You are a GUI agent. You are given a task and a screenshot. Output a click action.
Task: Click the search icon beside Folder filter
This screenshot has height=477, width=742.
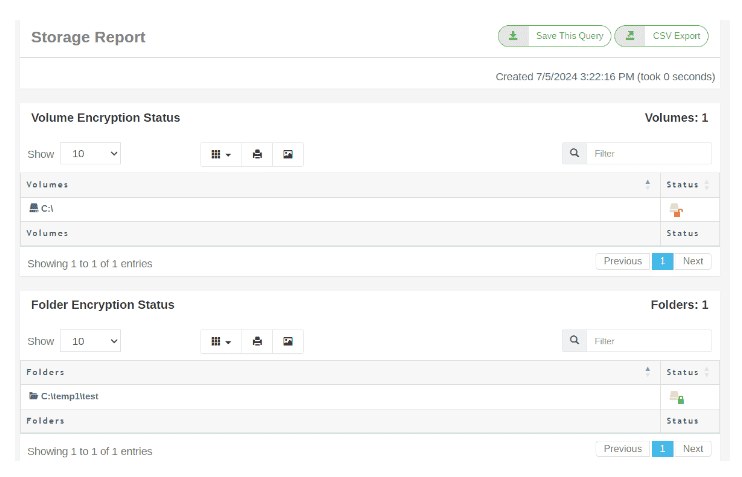574,341
